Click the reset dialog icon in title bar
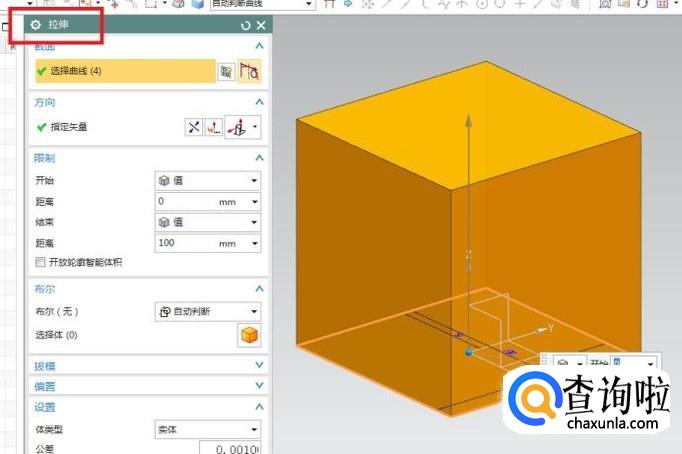 click(246, 25)
